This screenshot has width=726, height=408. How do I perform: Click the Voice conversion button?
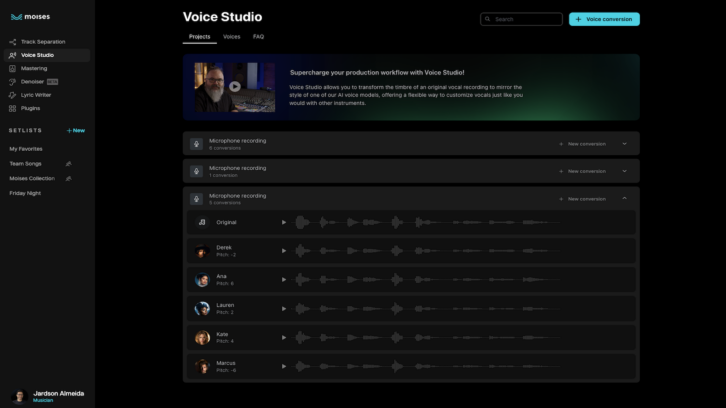click(604, 19)
